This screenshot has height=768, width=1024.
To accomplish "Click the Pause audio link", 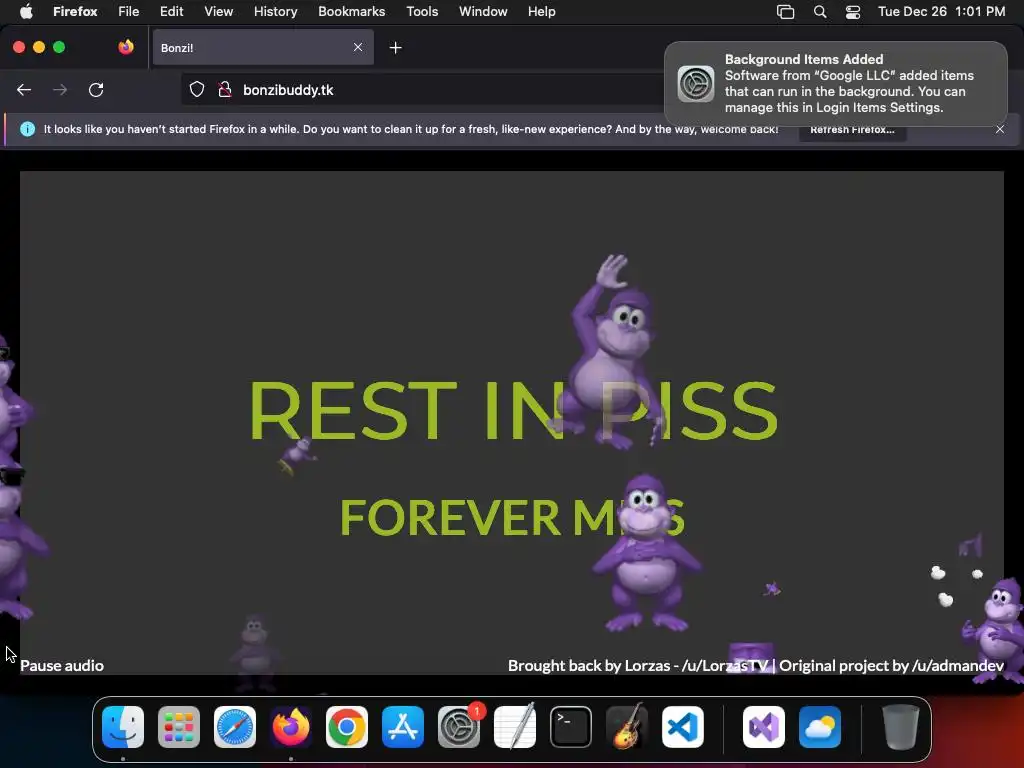I will [x=62, y=665].
